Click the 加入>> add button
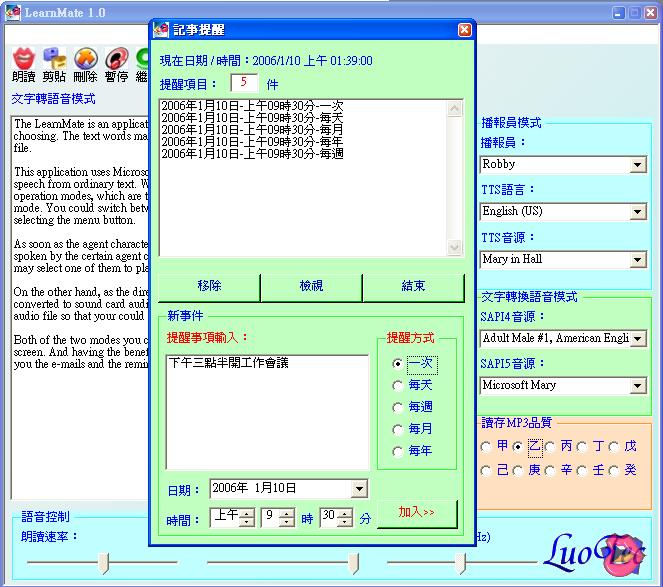 pos(416,513)
